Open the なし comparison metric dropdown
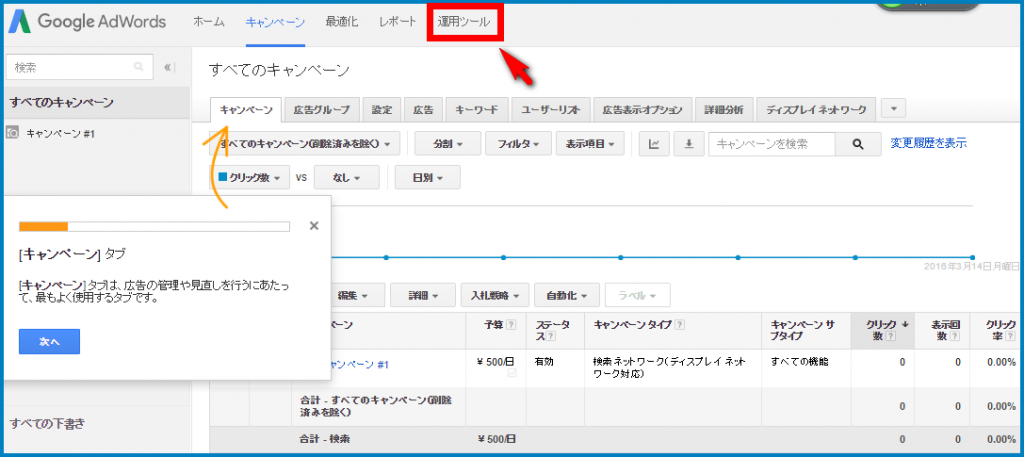 pos(346,178)
